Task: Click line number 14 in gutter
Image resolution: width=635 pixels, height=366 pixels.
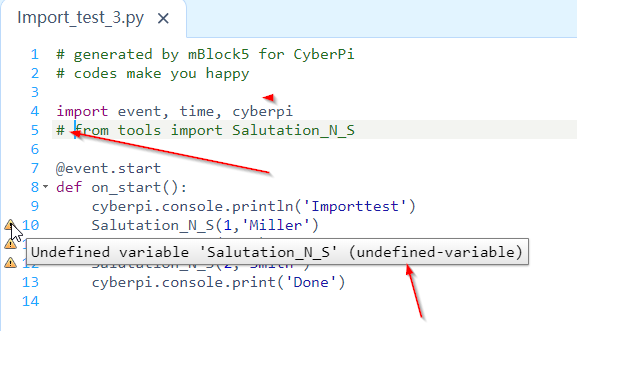Action: click(30, 301)
